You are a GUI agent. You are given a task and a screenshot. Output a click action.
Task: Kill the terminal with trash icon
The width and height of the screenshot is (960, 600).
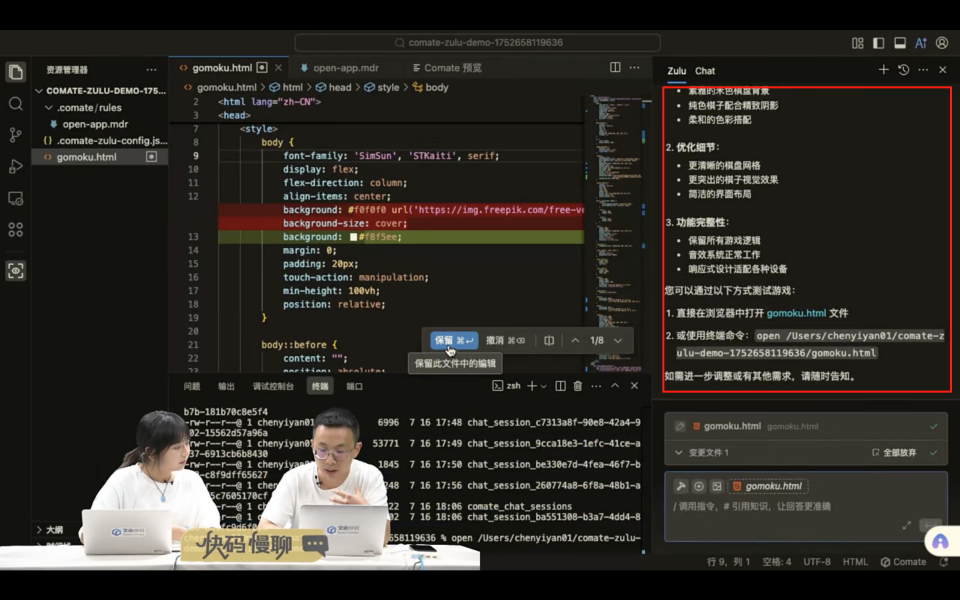coord(577,386)
